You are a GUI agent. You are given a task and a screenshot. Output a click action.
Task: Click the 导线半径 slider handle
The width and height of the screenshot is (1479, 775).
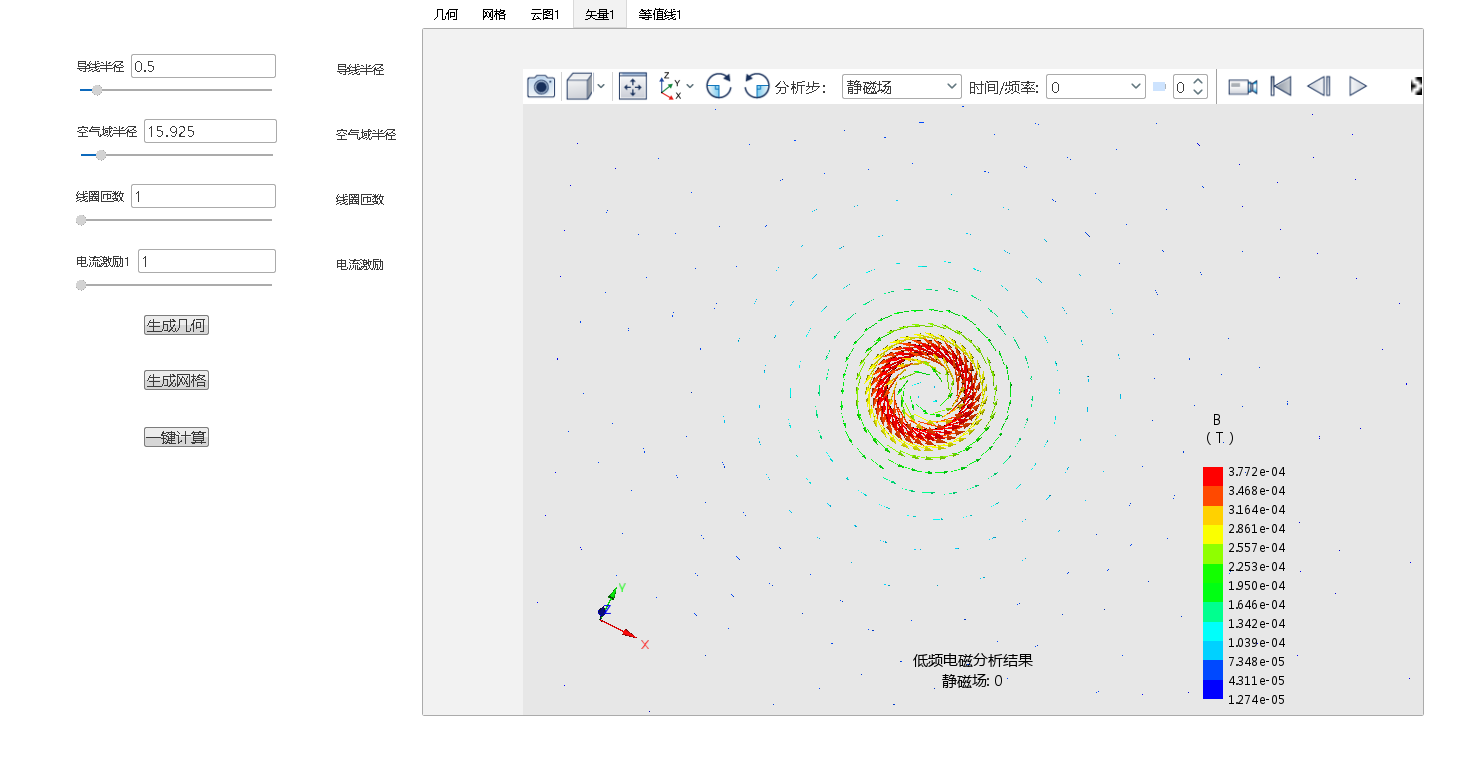(x=97, y=90)
